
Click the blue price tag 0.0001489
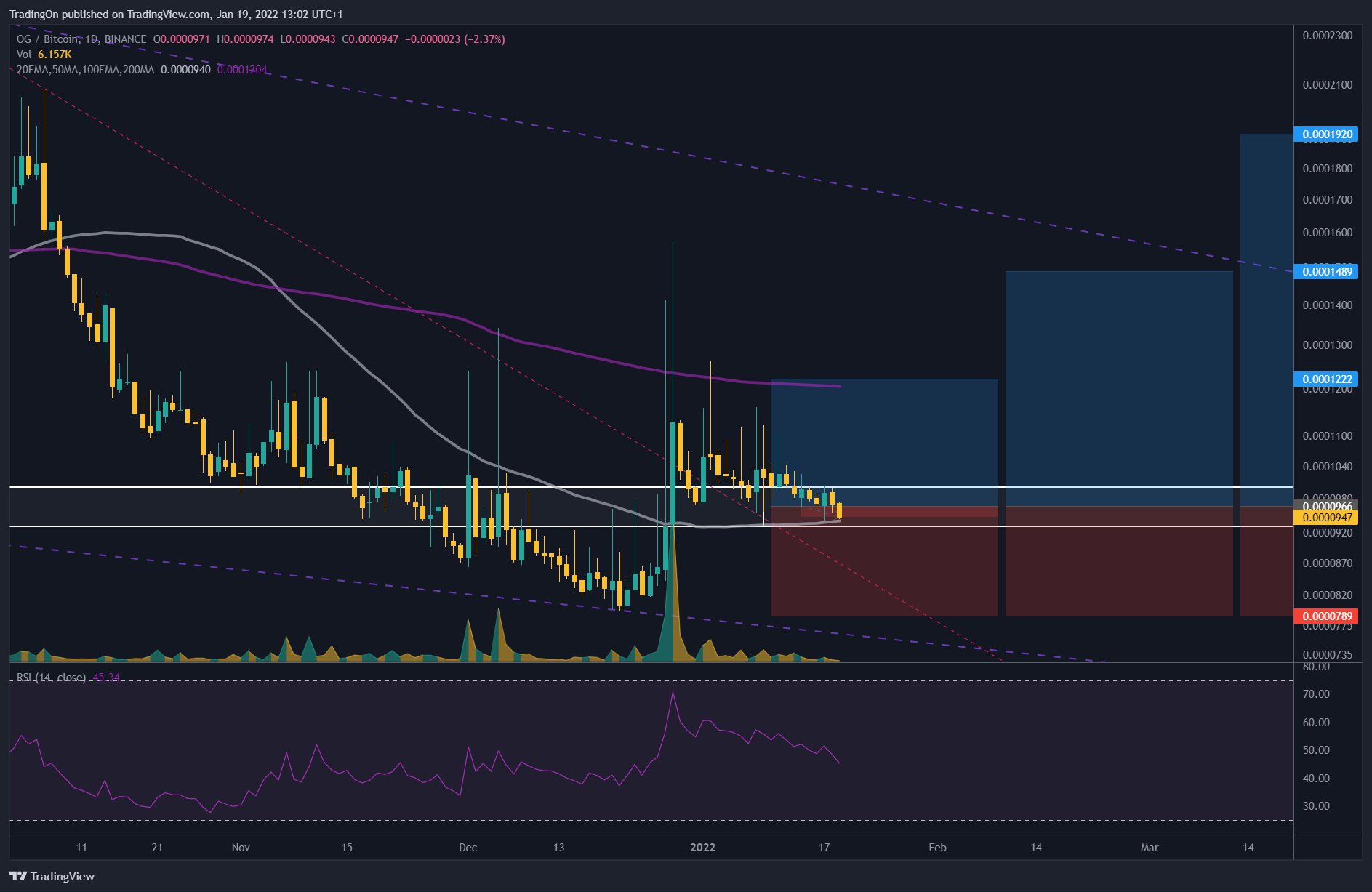[x=1328, y=272]
